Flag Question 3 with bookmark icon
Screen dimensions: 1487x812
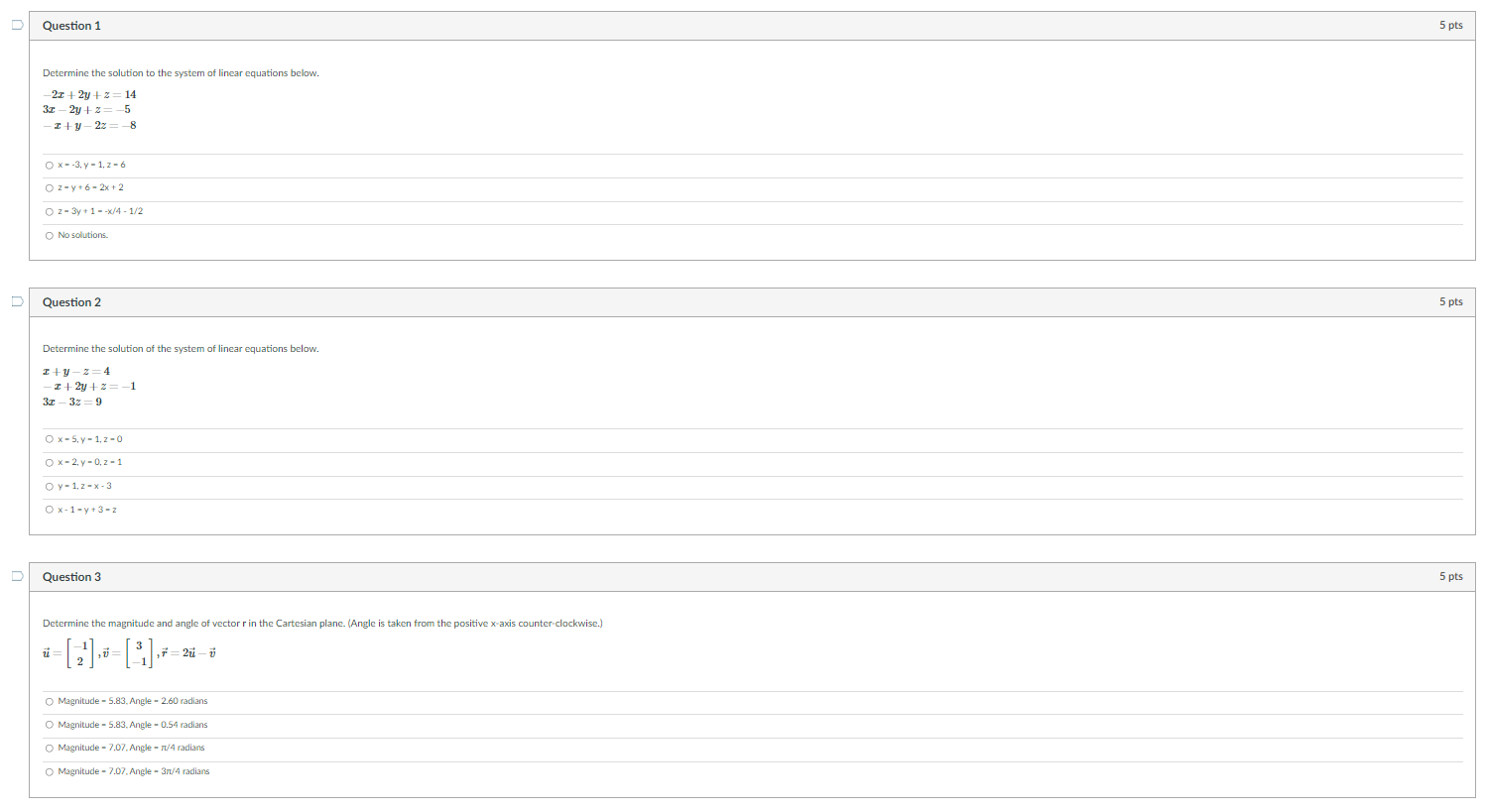pyautogui.click(x=17, y=576)
